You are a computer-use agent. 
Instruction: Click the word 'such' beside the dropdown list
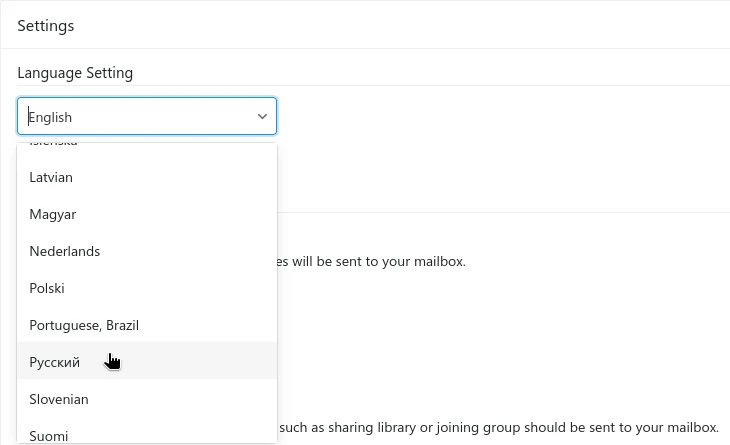coord(298,427)
